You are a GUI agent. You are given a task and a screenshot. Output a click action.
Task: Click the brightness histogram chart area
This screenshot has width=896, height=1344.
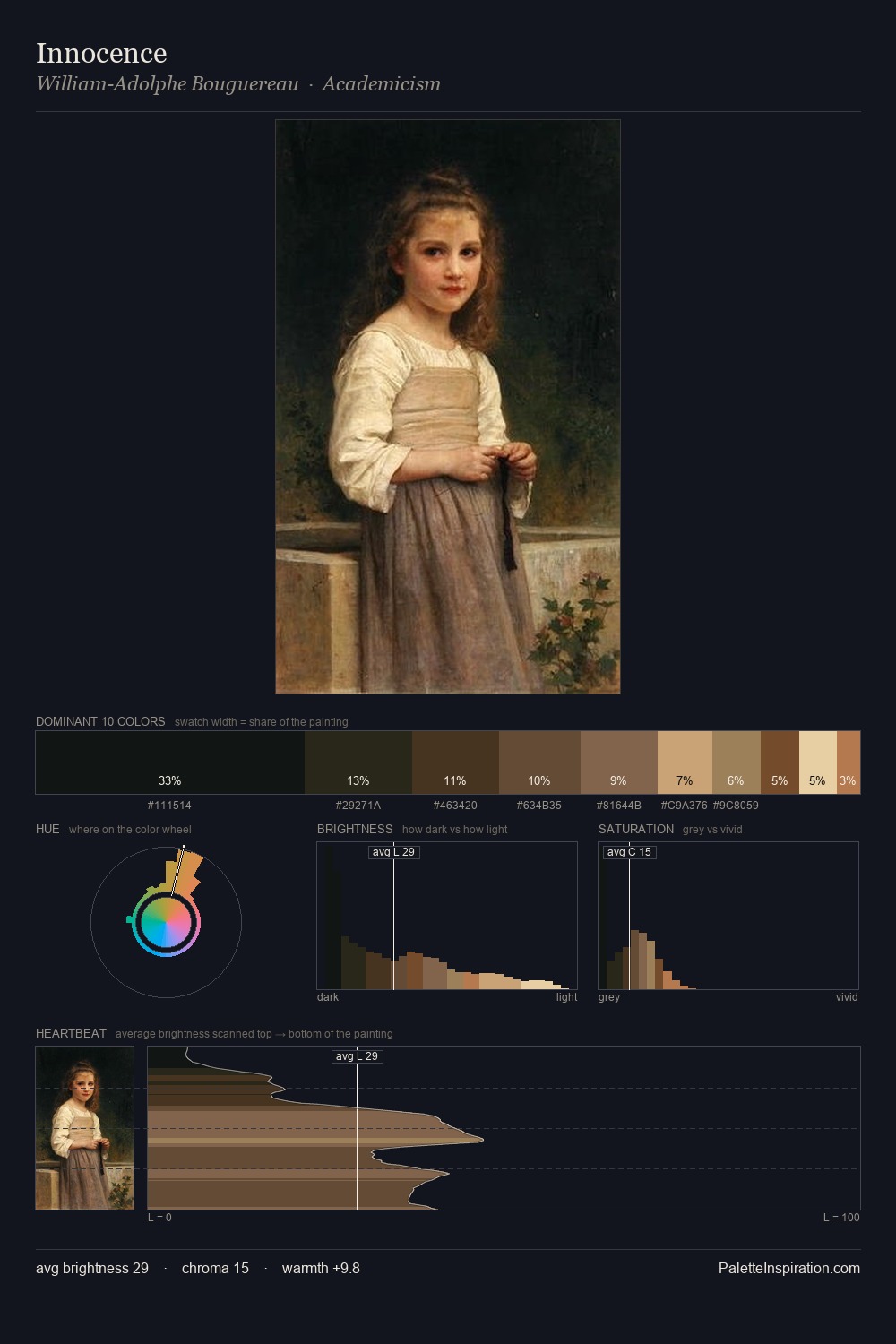[447, 916]
